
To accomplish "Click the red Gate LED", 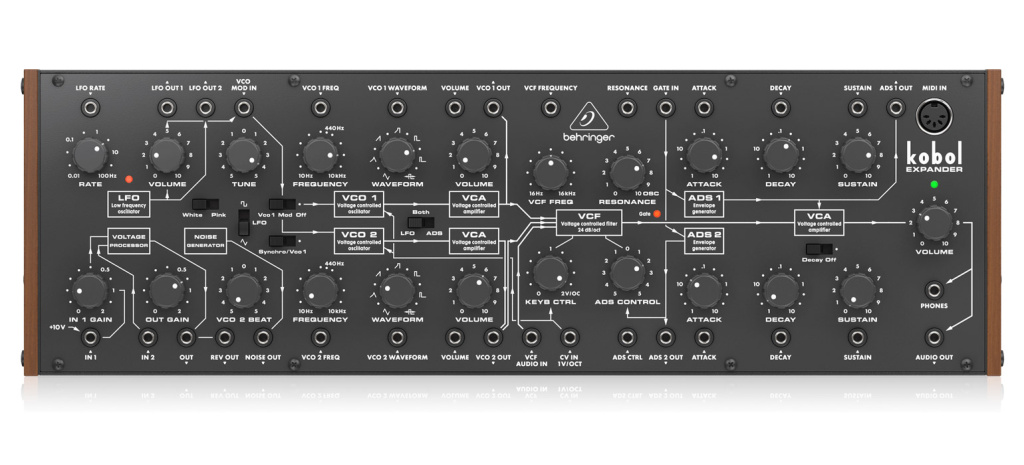I will click(x=657, y=214).
